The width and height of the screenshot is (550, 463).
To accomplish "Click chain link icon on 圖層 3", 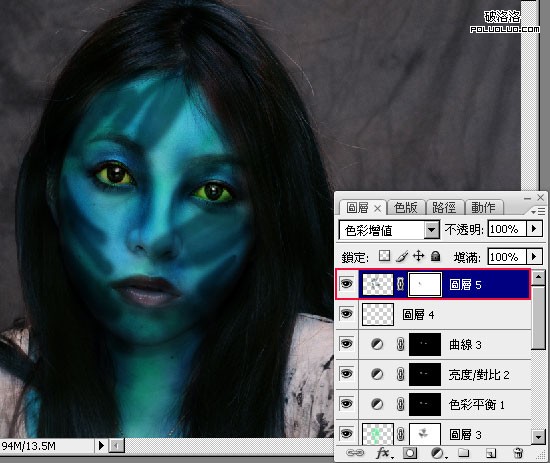I will coord(400,435).
